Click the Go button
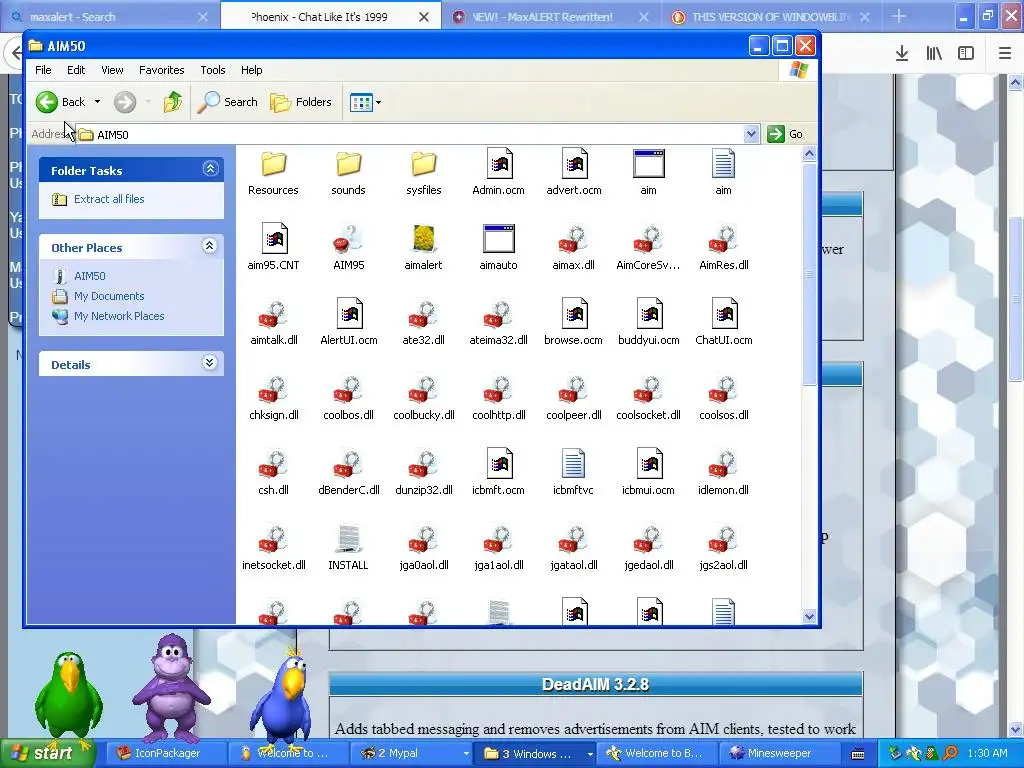The height and width of the screenshot is (768, 1024). point(786,134)
